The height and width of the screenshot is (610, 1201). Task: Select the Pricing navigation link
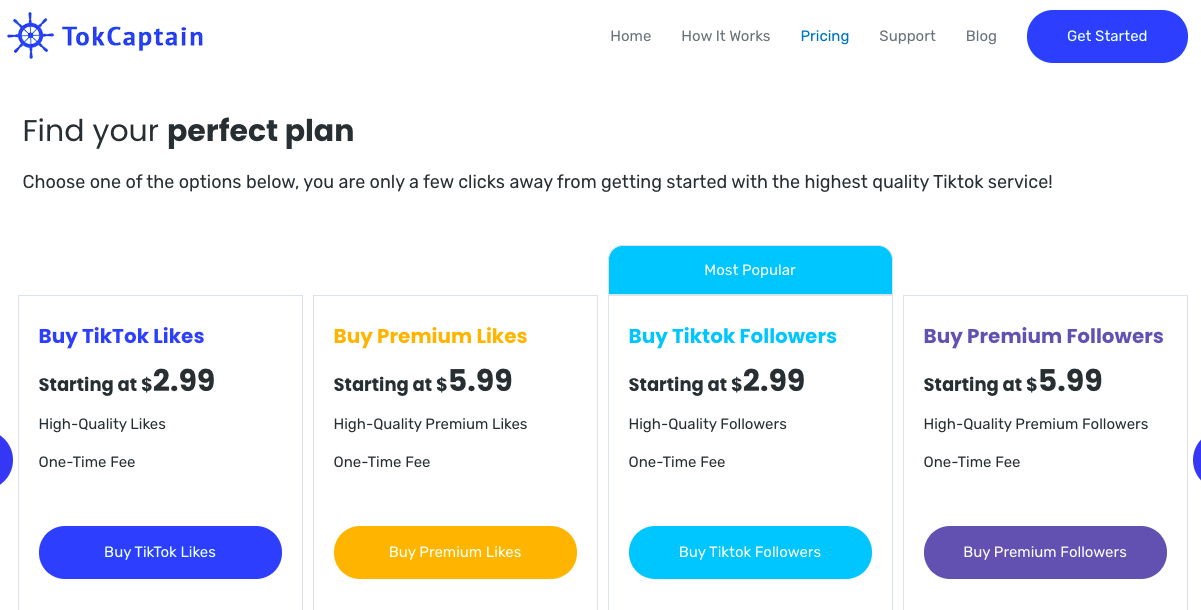824,36
